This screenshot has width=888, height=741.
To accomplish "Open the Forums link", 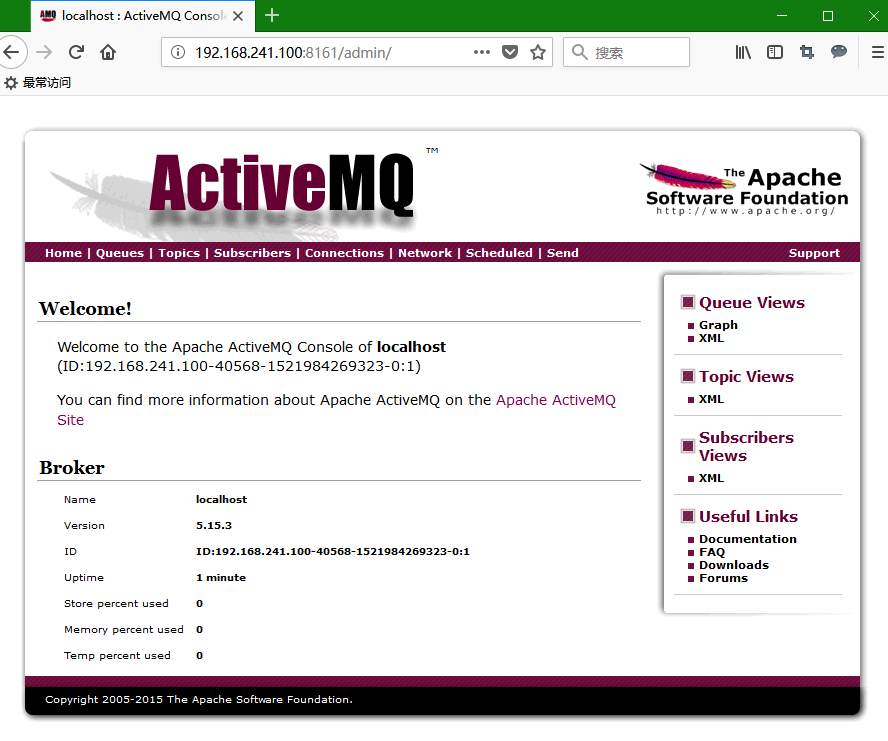I will coord(723,578).
